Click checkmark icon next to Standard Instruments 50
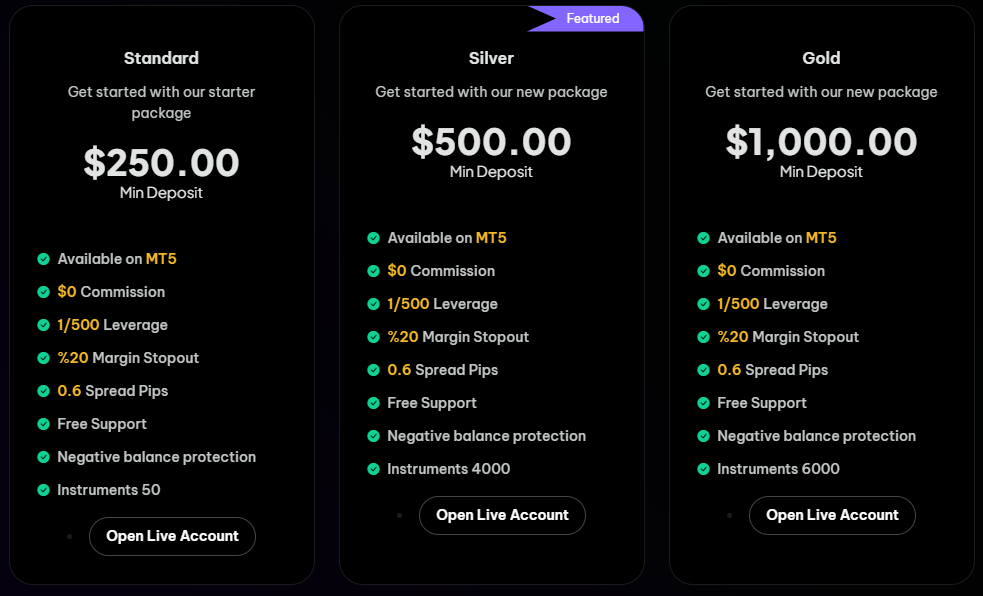 tap(43, 490)
